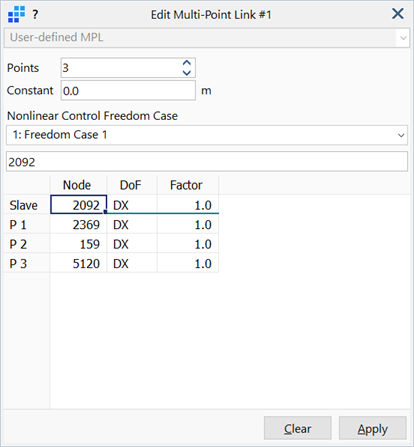Screen dimensions: 414x447
Task: Decrease Points with the down arrow
Action: point(187,73)
